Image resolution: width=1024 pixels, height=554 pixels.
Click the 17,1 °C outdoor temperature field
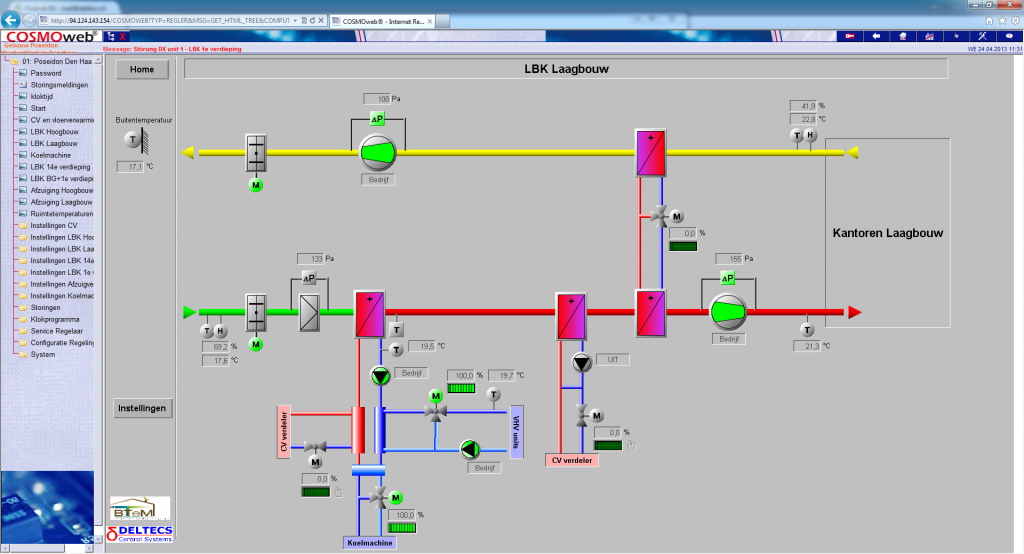tap(130, 167)
